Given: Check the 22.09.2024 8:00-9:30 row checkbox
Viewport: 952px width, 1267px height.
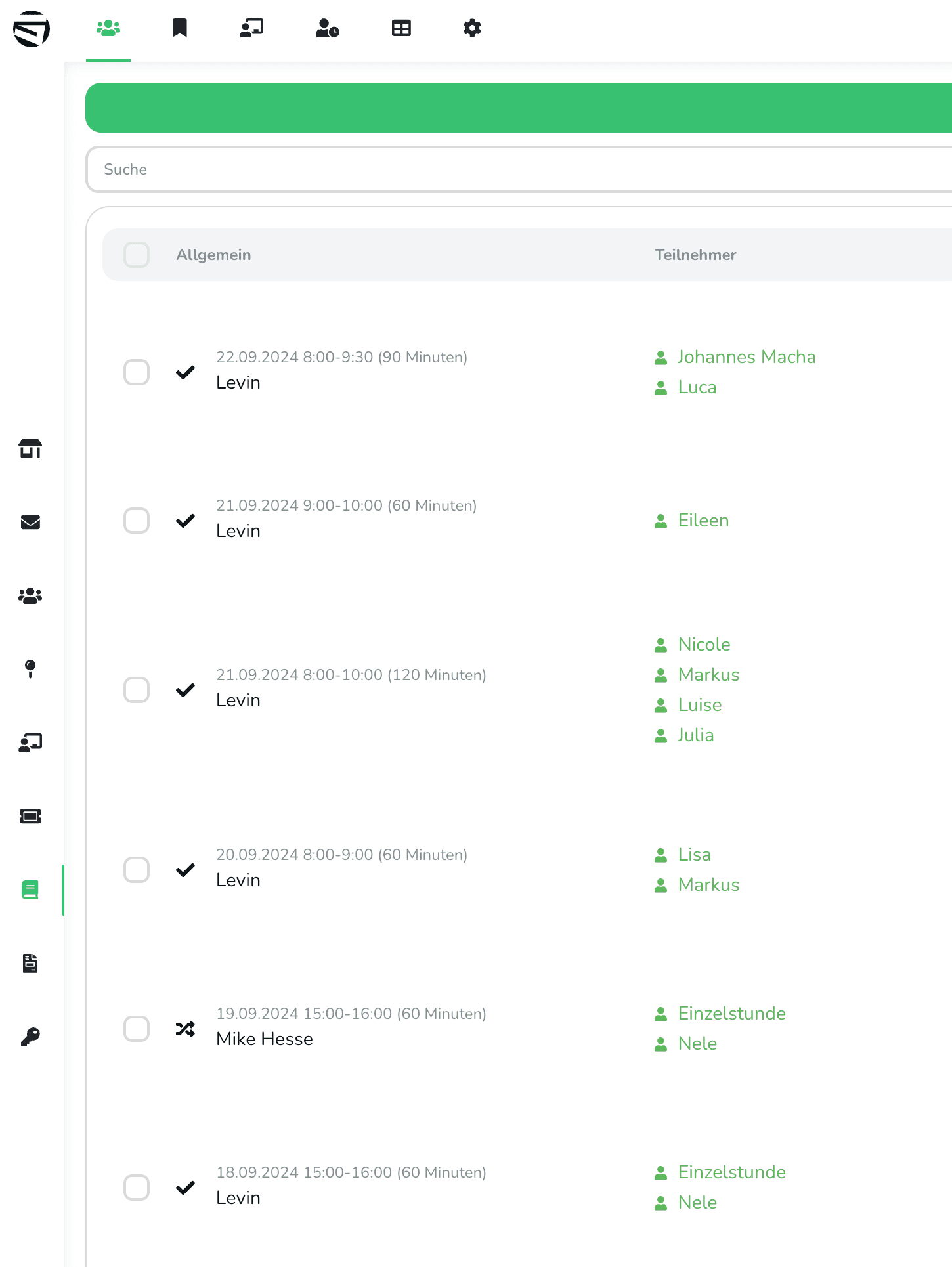Looking at the screenshot, I should [137, 372].
